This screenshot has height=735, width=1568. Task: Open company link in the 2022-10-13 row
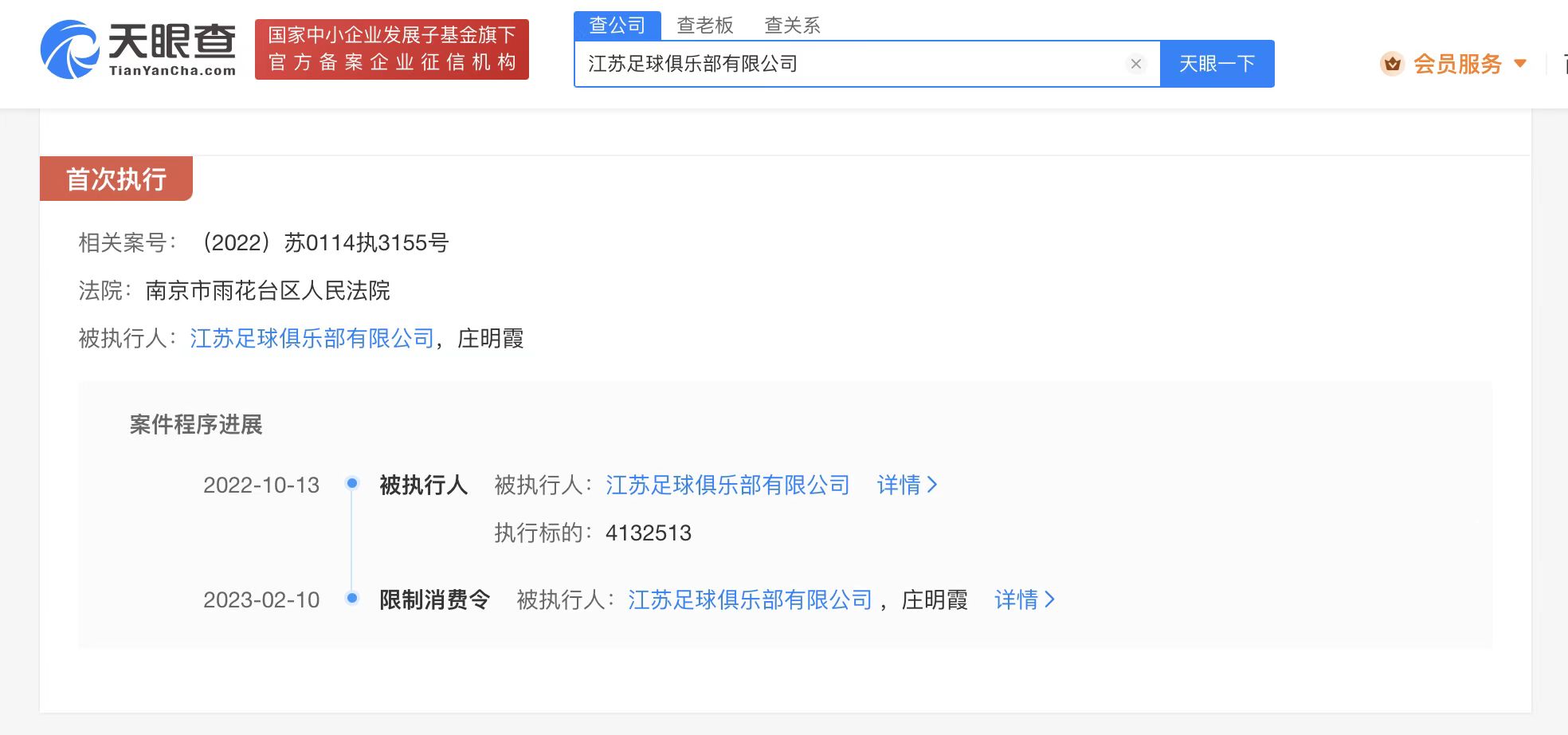[x=728, y=485]
